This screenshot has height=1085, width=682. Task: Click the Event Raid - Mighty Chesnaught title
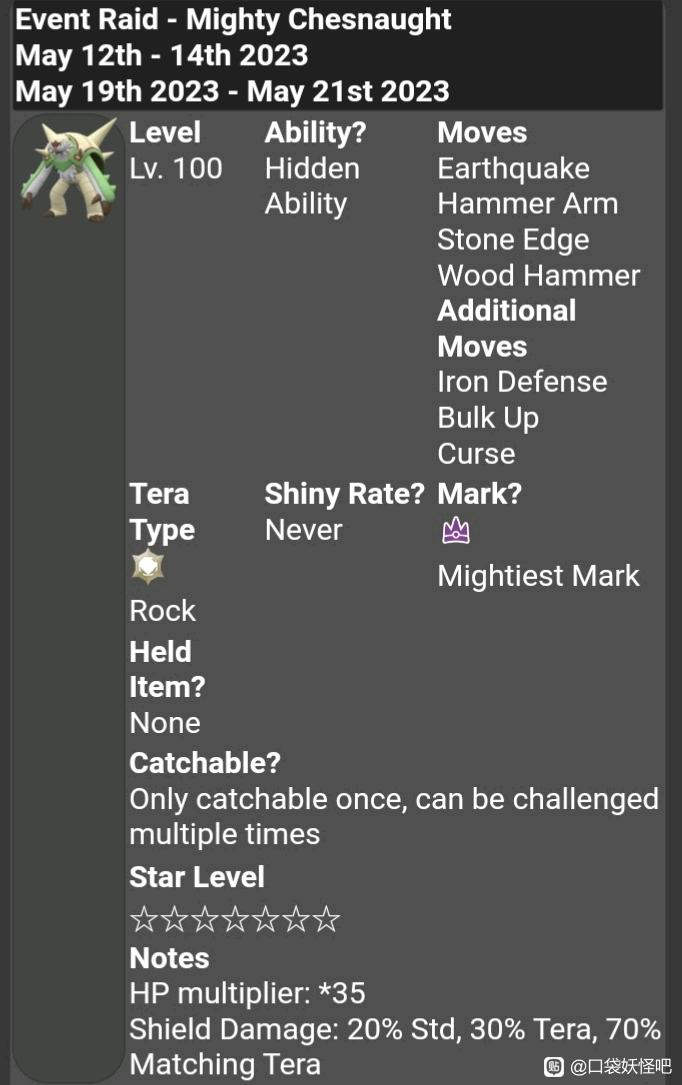coord(233,20)
